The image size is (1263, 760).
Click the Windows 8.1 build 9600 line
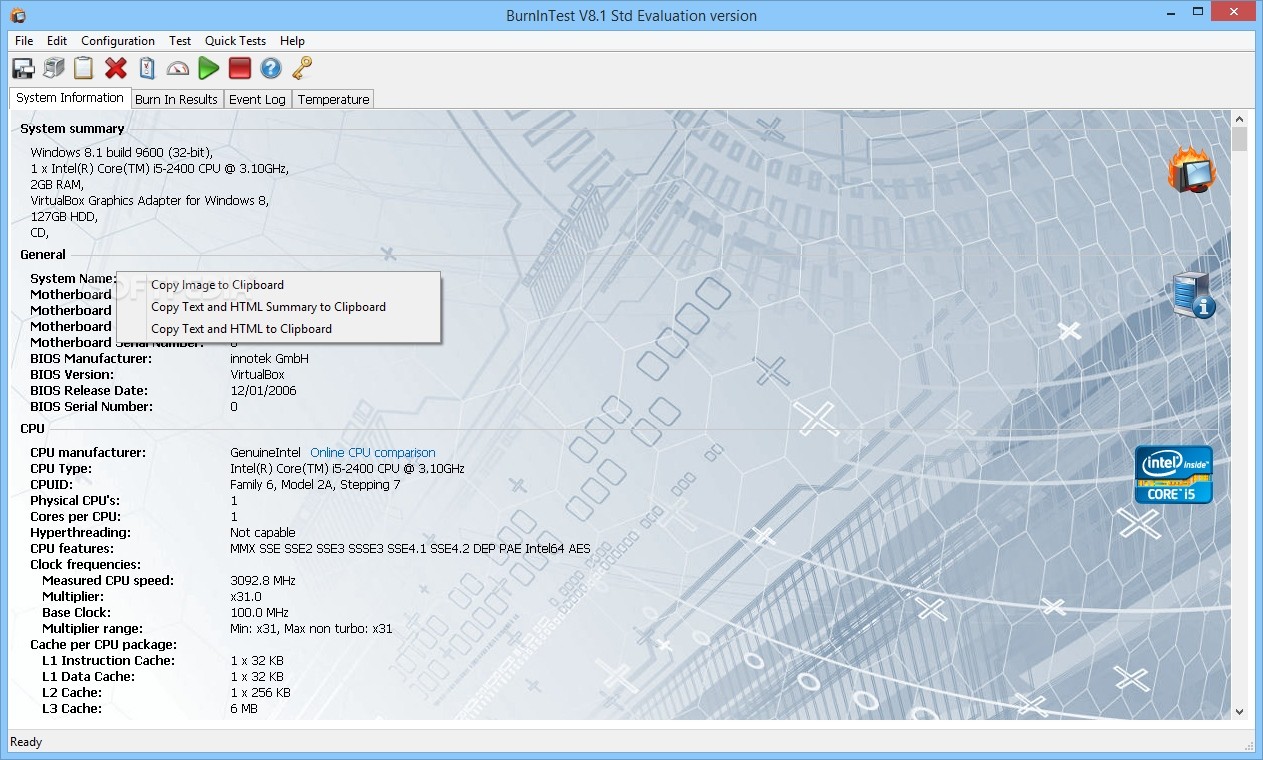tap(122, 153)
